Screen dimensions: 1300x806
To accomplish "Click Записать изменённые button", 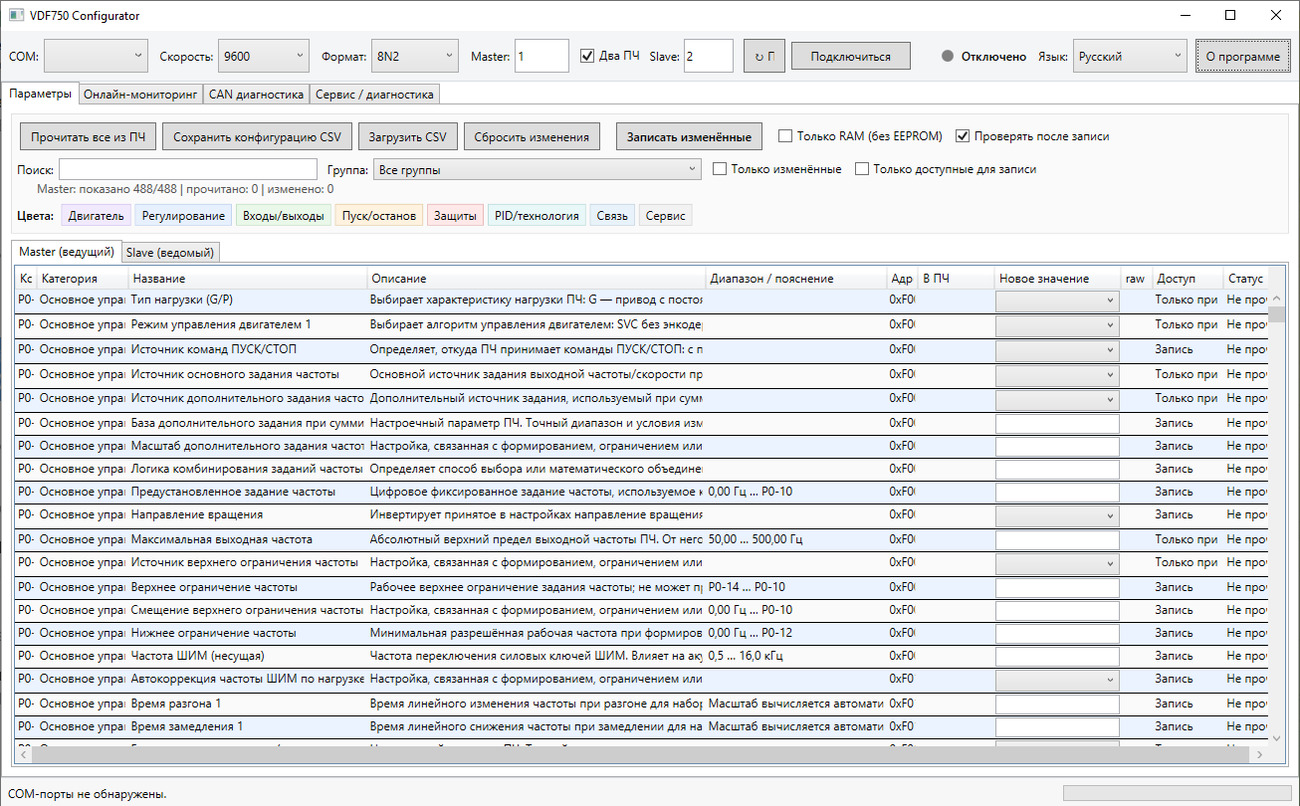I will click(x=689, y=137).
